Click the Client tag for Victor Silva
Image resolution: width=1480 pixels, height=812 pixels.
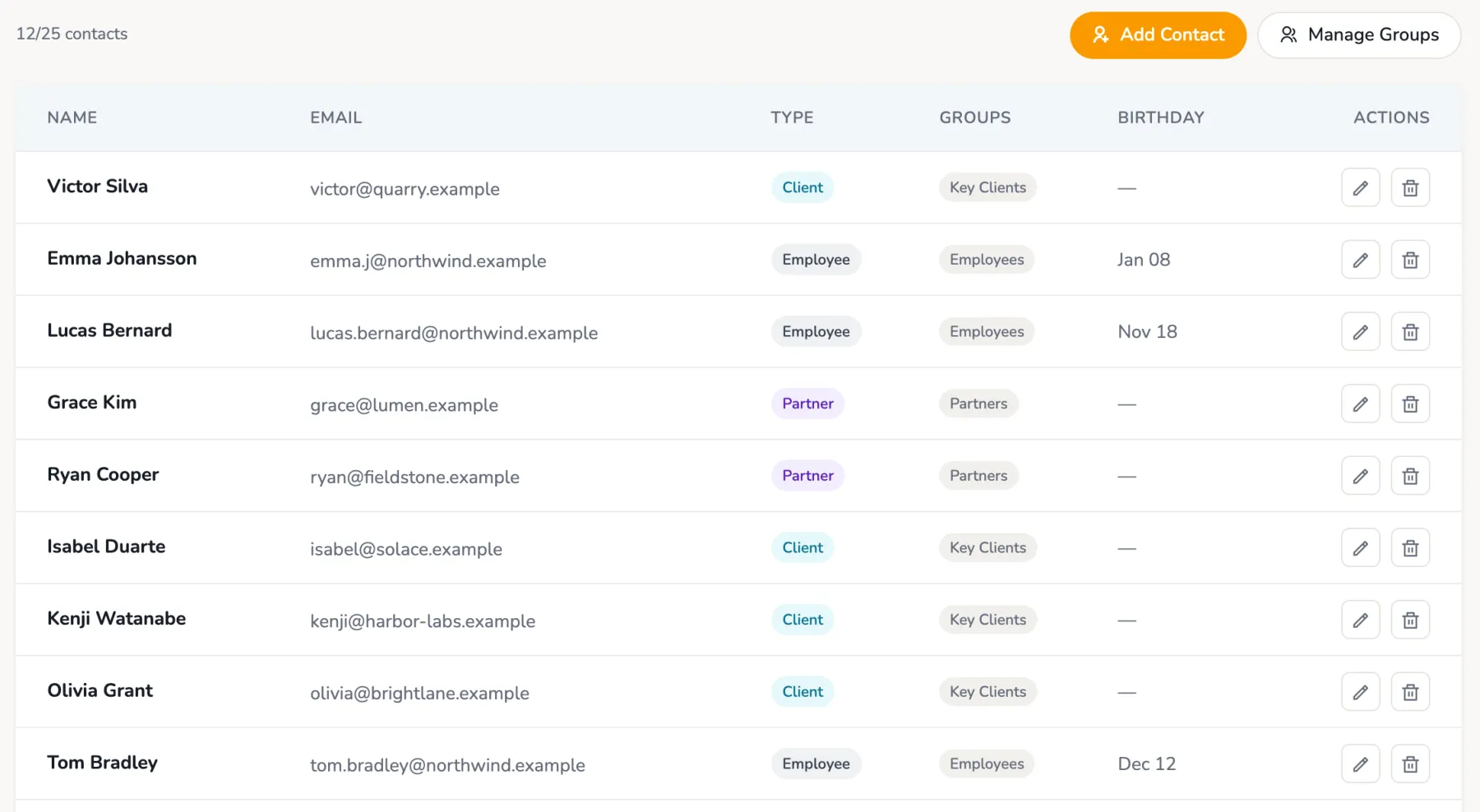[x=802, y=187]
